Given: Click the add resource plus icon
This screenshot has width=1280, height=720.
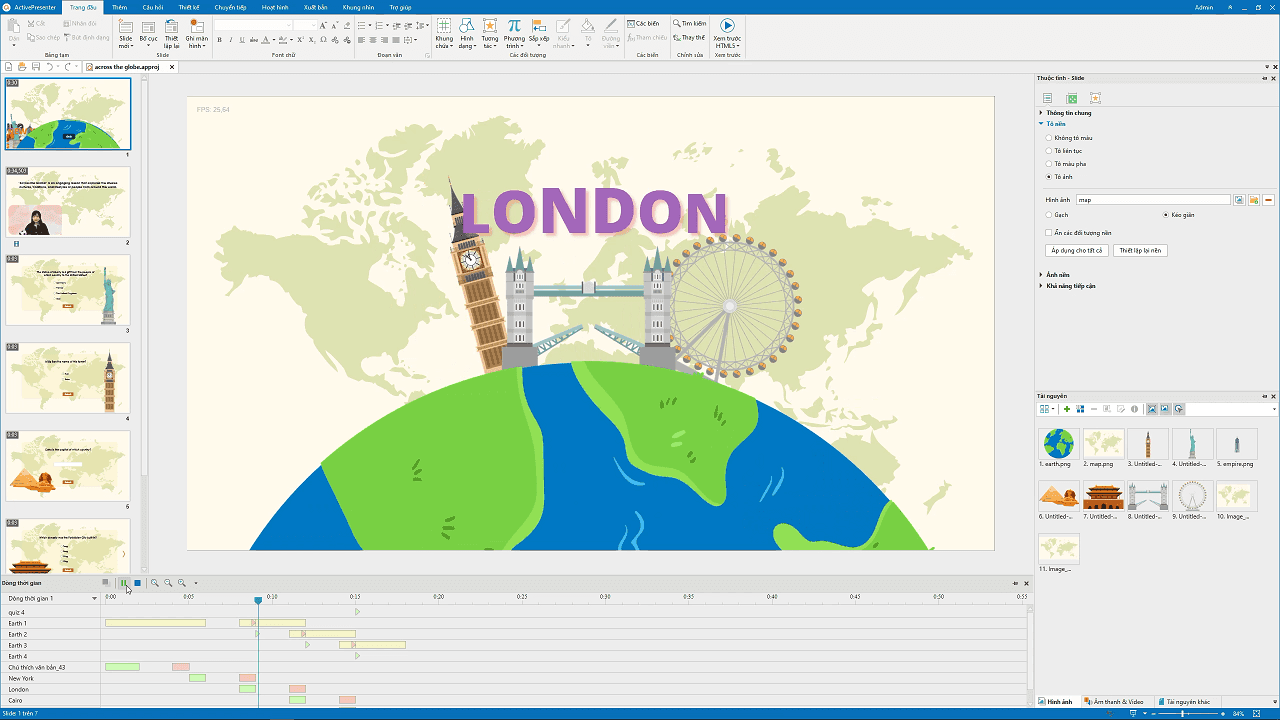Looking at the screenshot, I should coord(1066,409).
